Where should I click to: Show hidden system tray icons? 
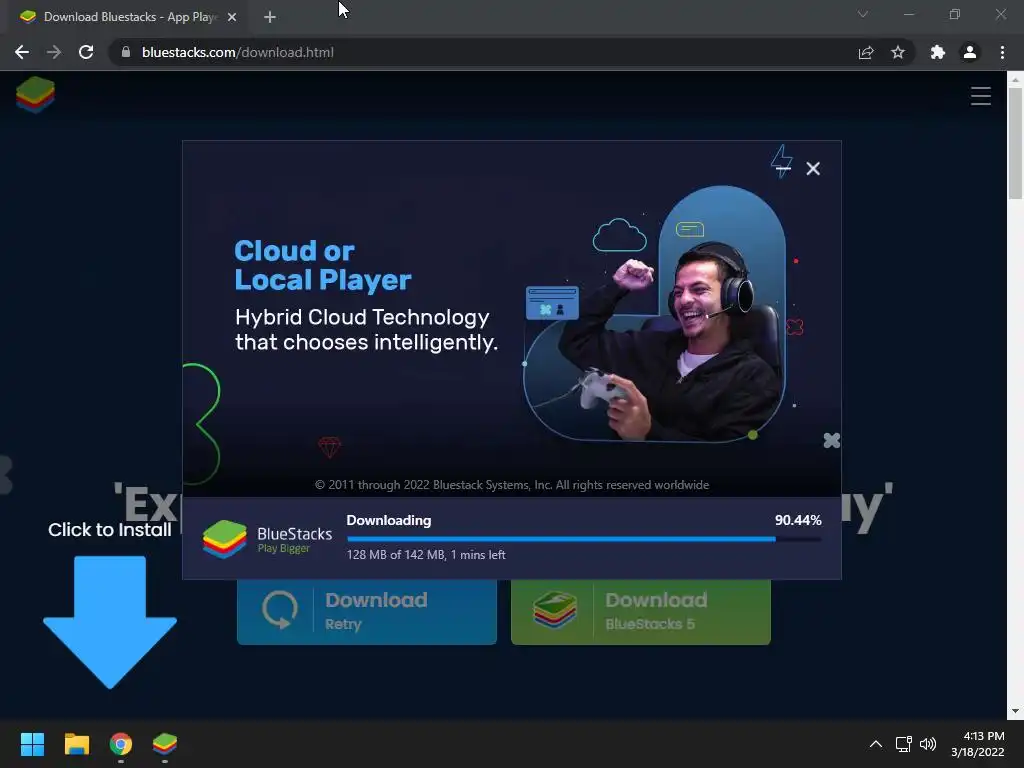876,744
